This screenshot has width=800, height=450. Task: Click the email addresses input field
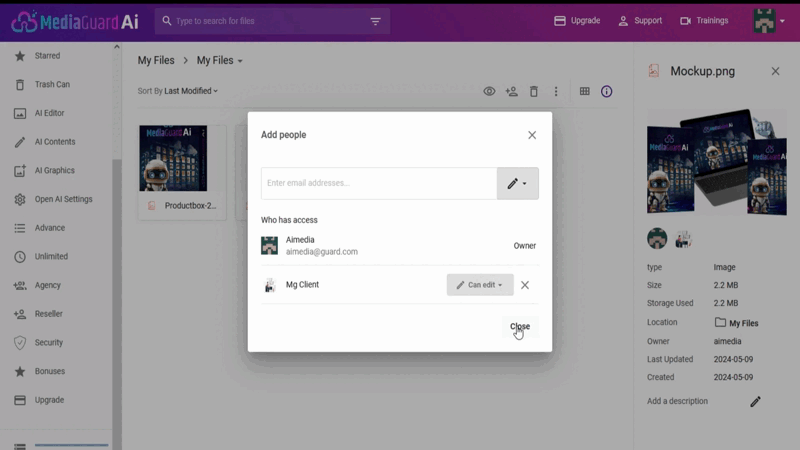coord(378,183)
